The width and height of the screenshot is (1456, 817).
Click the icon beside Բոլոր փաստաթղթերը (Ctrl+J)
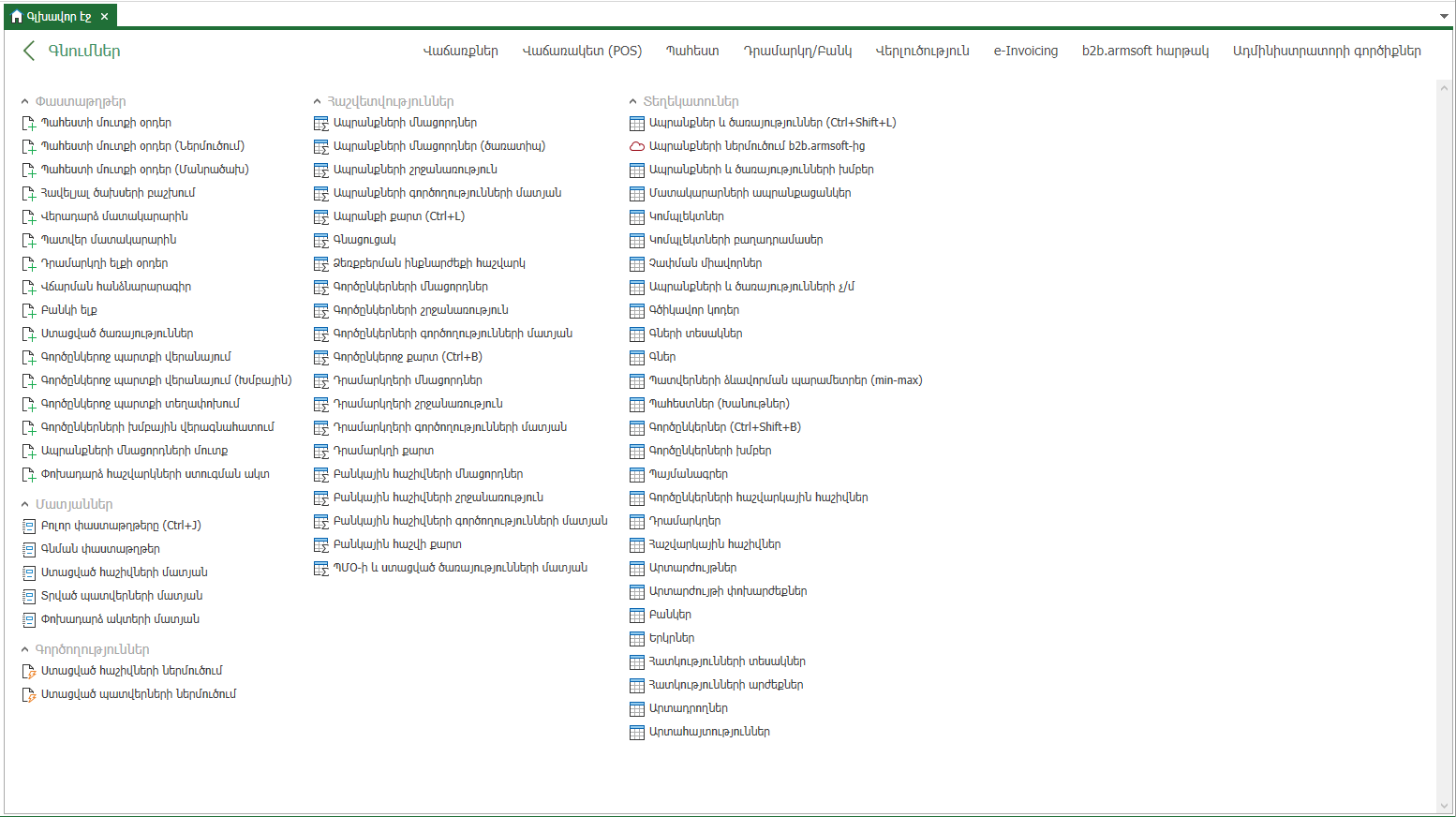click(29, 526)
